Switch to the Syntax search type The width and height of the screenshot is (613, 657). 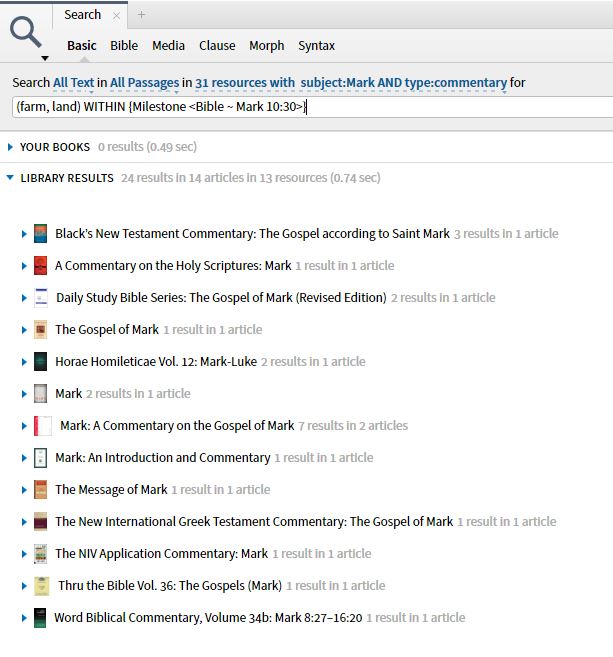316,45
